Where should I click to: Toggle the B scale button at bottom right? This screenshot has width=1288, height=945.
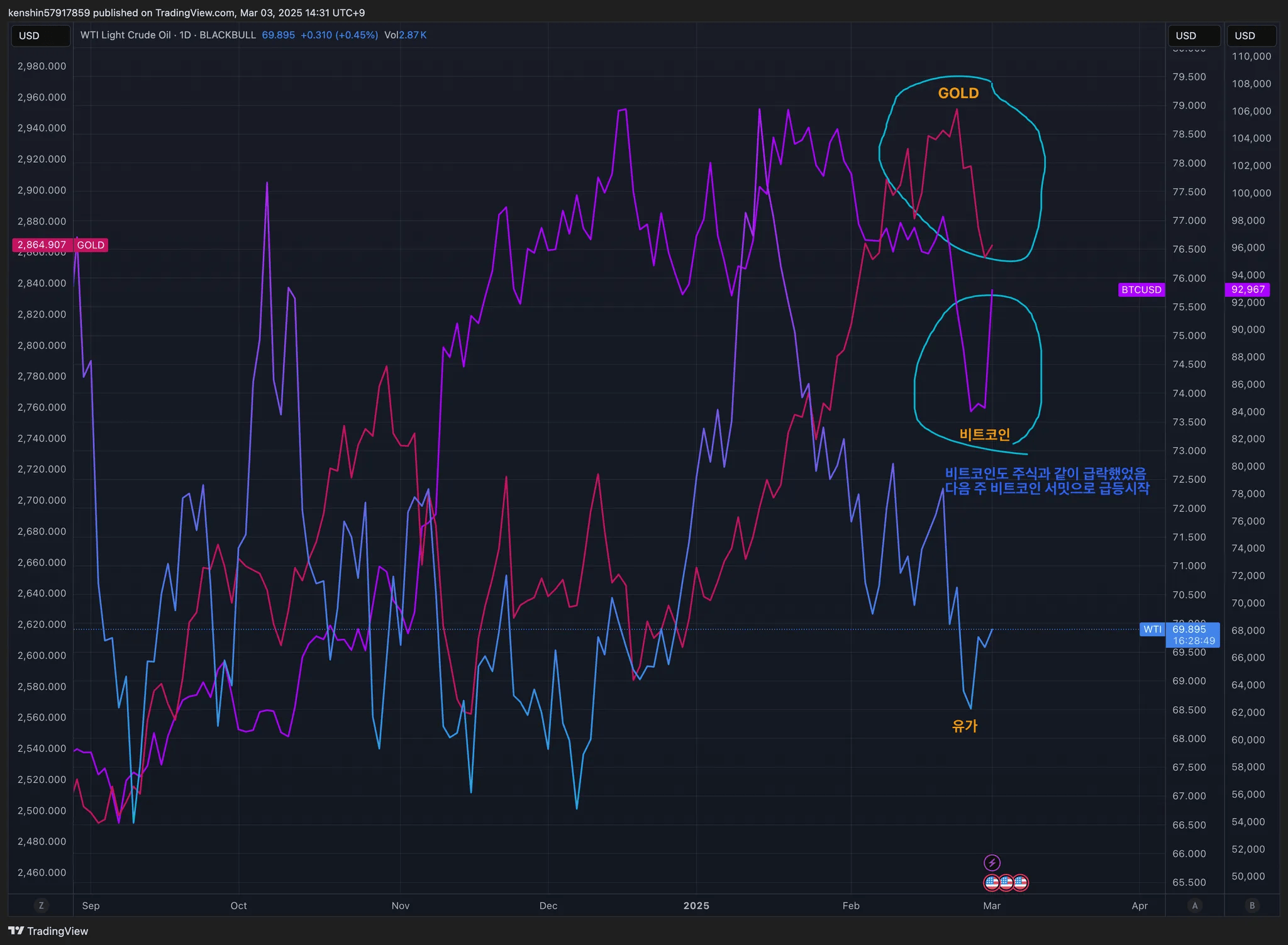[1252, 905]
